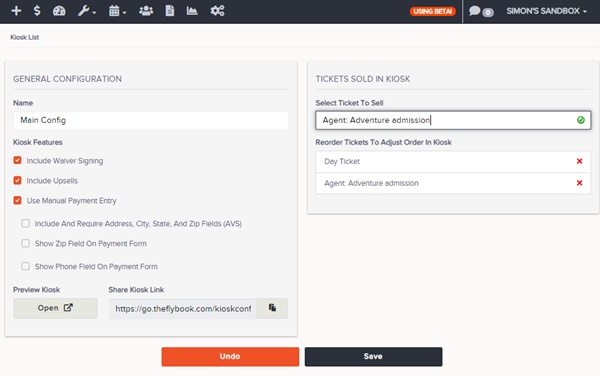Select the Day Ticket row
Image resolution: width=600 pixels, height=376 pixels.
coord(453,161)
